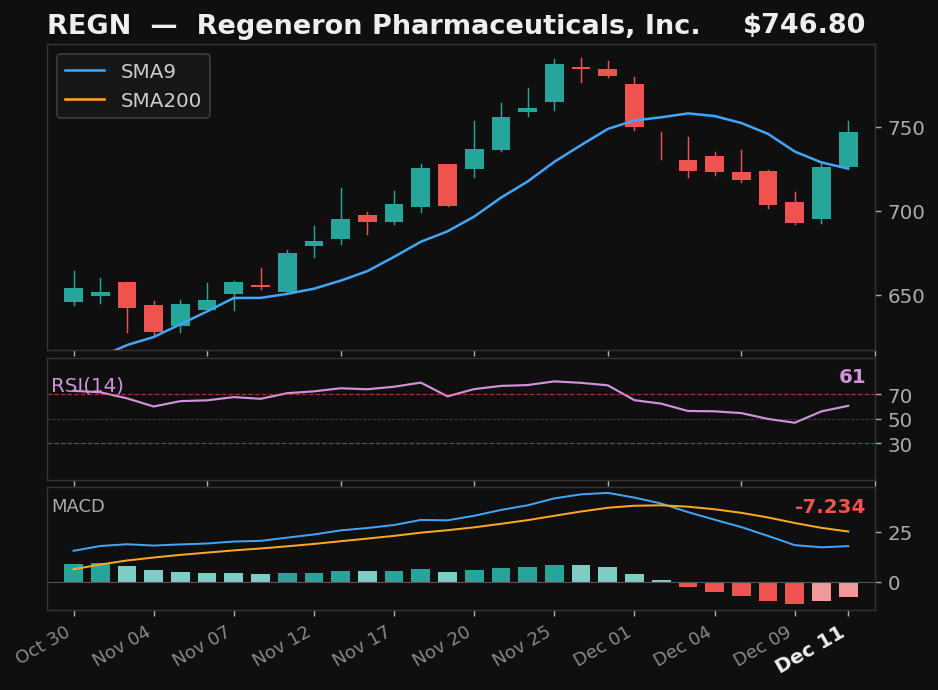Click the largest red MACD histogram bar
This screenshot has height=690, width=938.
pyautogui.click(x=794, y=593)
